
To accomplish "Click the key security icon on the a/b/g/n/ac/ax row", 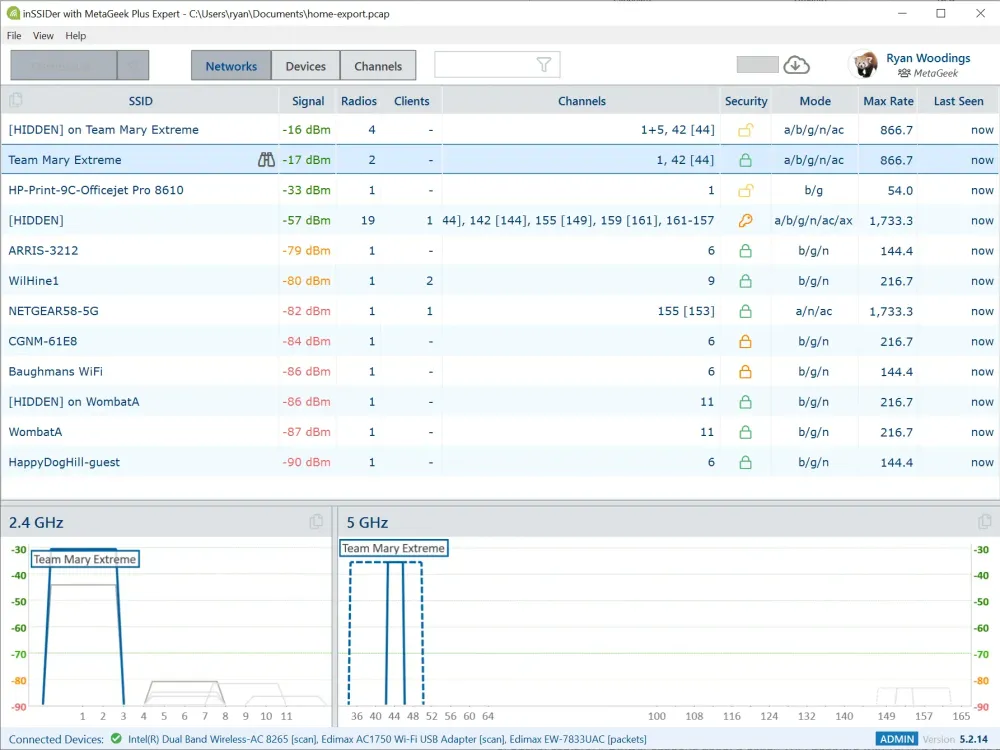I will pos(746,220).
